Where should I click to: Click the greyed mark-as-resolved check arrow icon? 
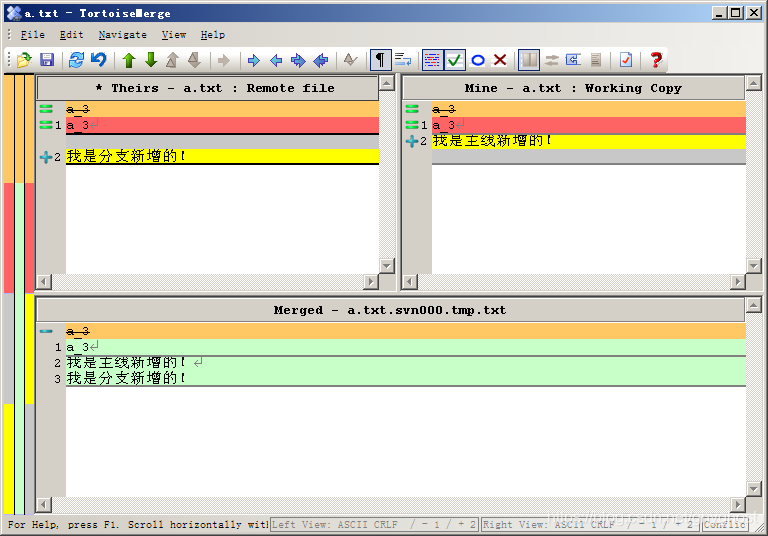350,60
